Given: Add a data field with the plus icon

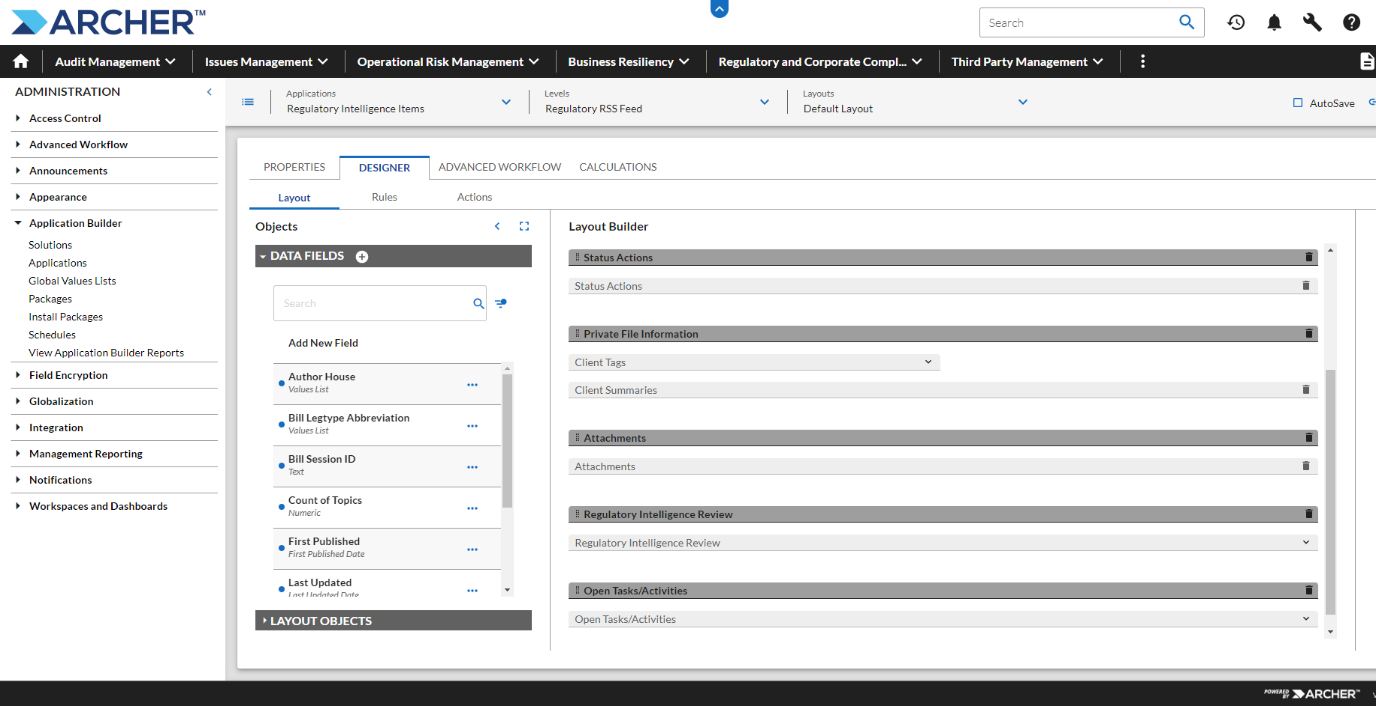Looking at the screenshot, I should click(362, 257).
